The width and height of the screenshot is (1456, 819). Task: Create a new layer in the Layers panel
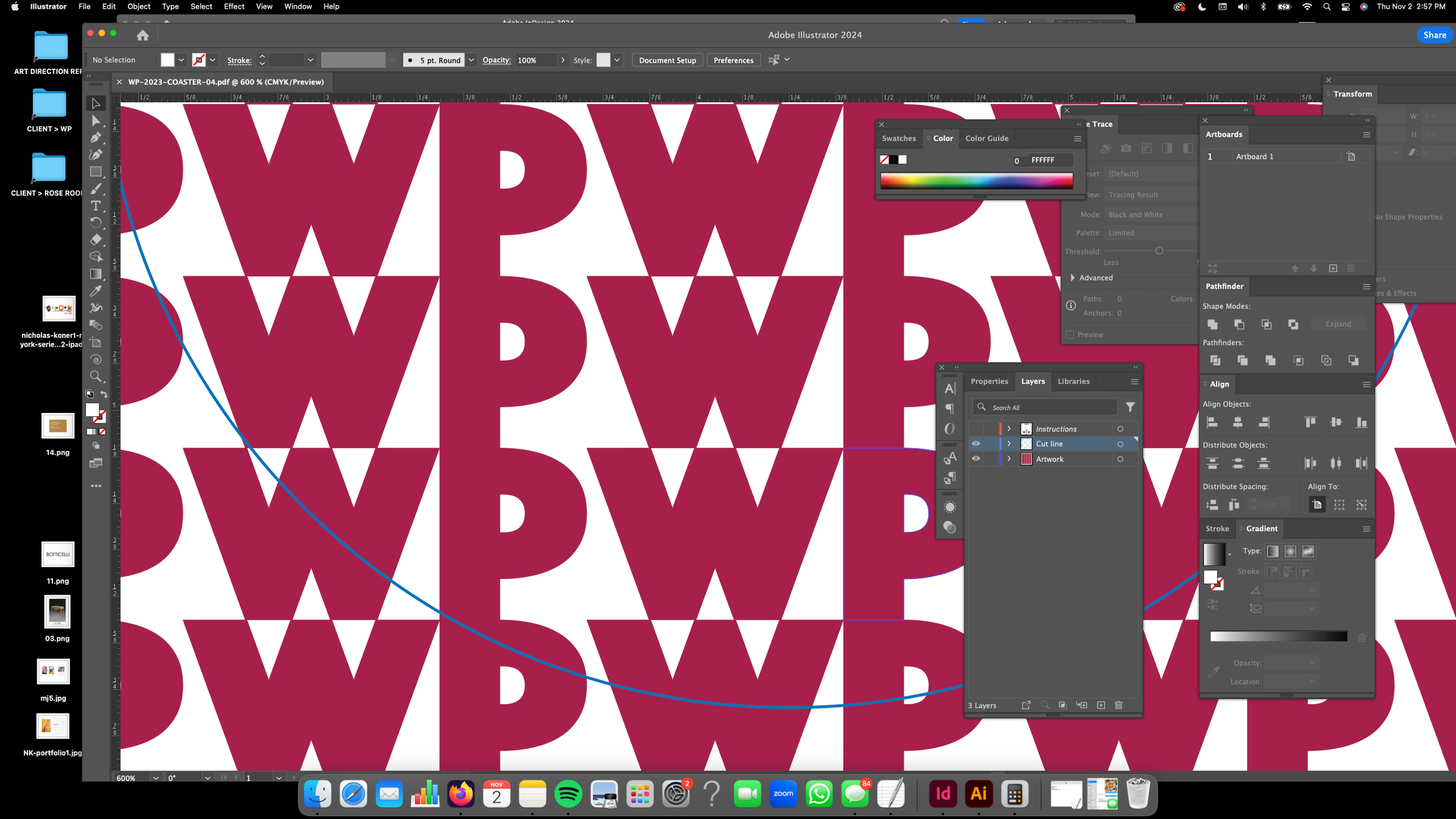pyautogui.click(x=1100, y=705)
